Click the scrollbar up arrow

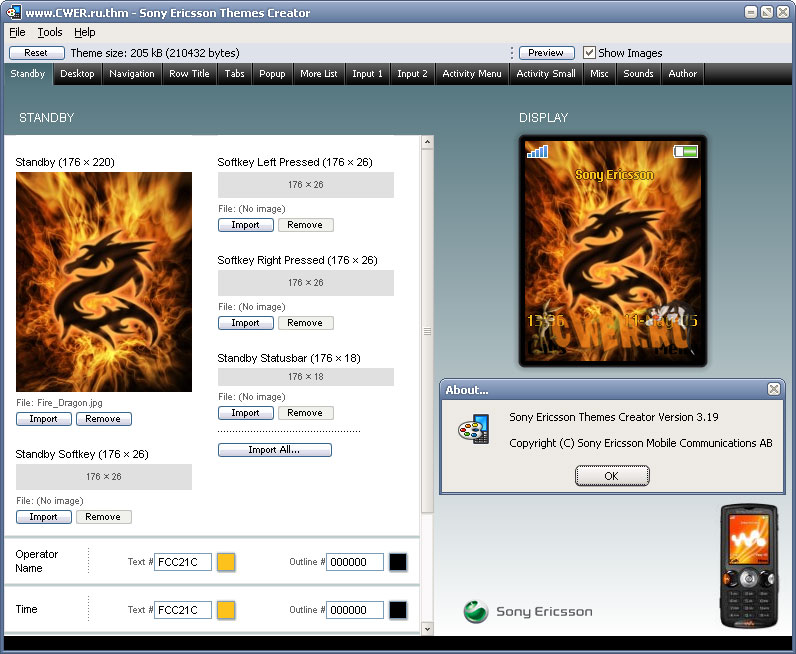pyautogui.click(x=427, y=142)
